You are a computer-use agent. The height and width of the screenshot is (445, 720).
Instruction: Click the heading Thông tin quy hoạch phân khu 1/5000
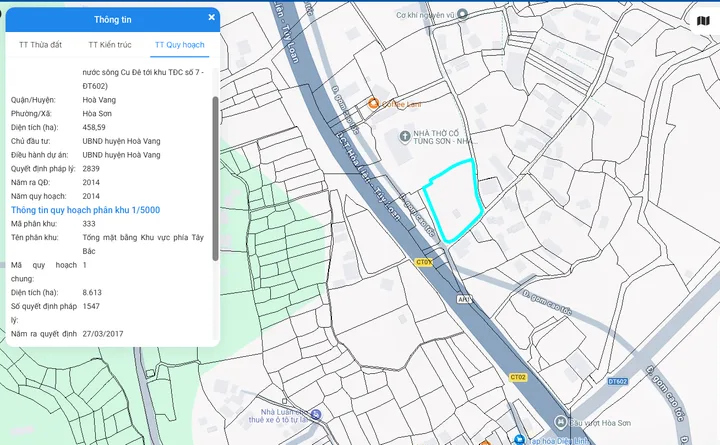[85, 210]
